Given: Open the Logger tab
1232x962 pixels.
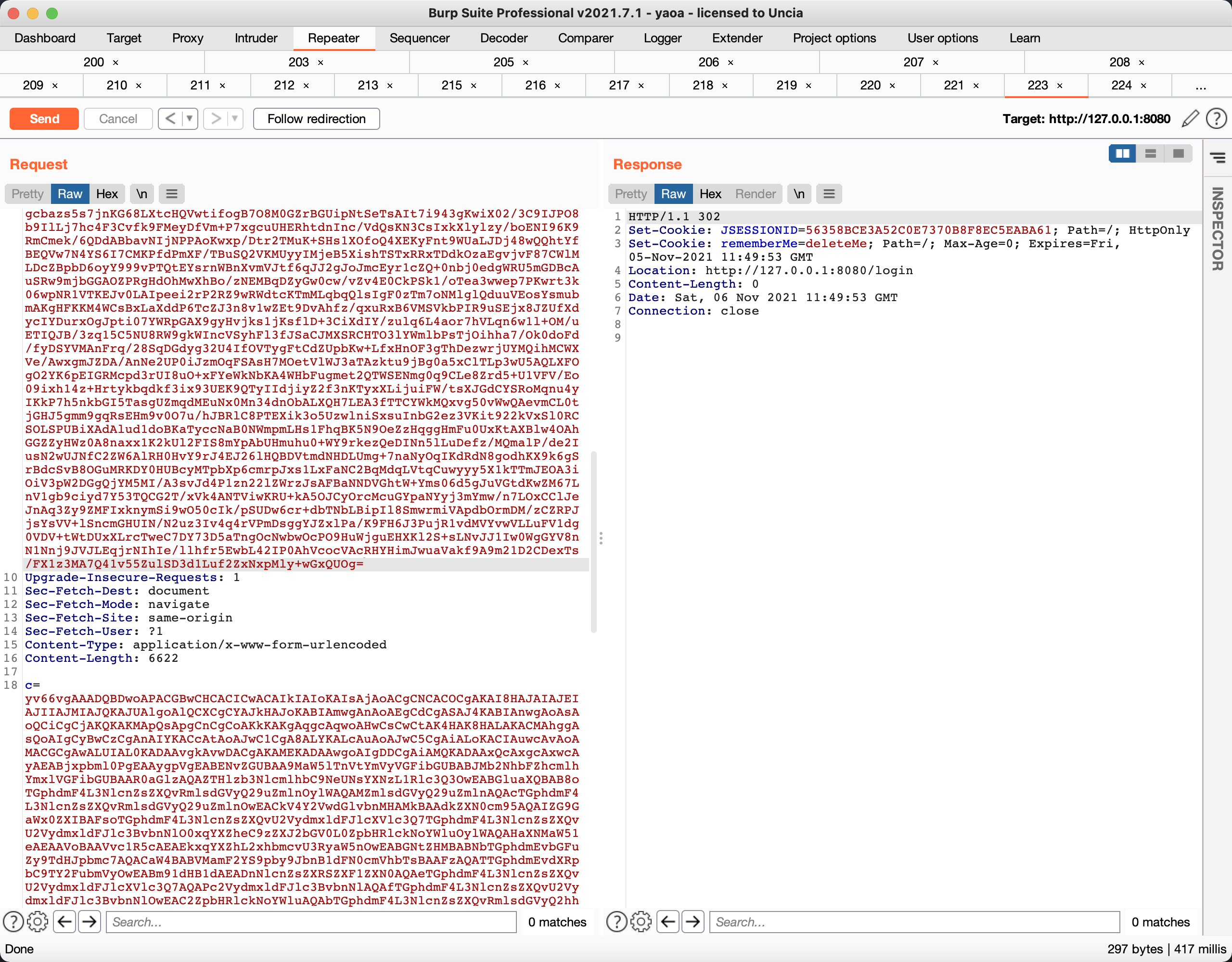Looking at the screenshot, I should pos(663,38).
